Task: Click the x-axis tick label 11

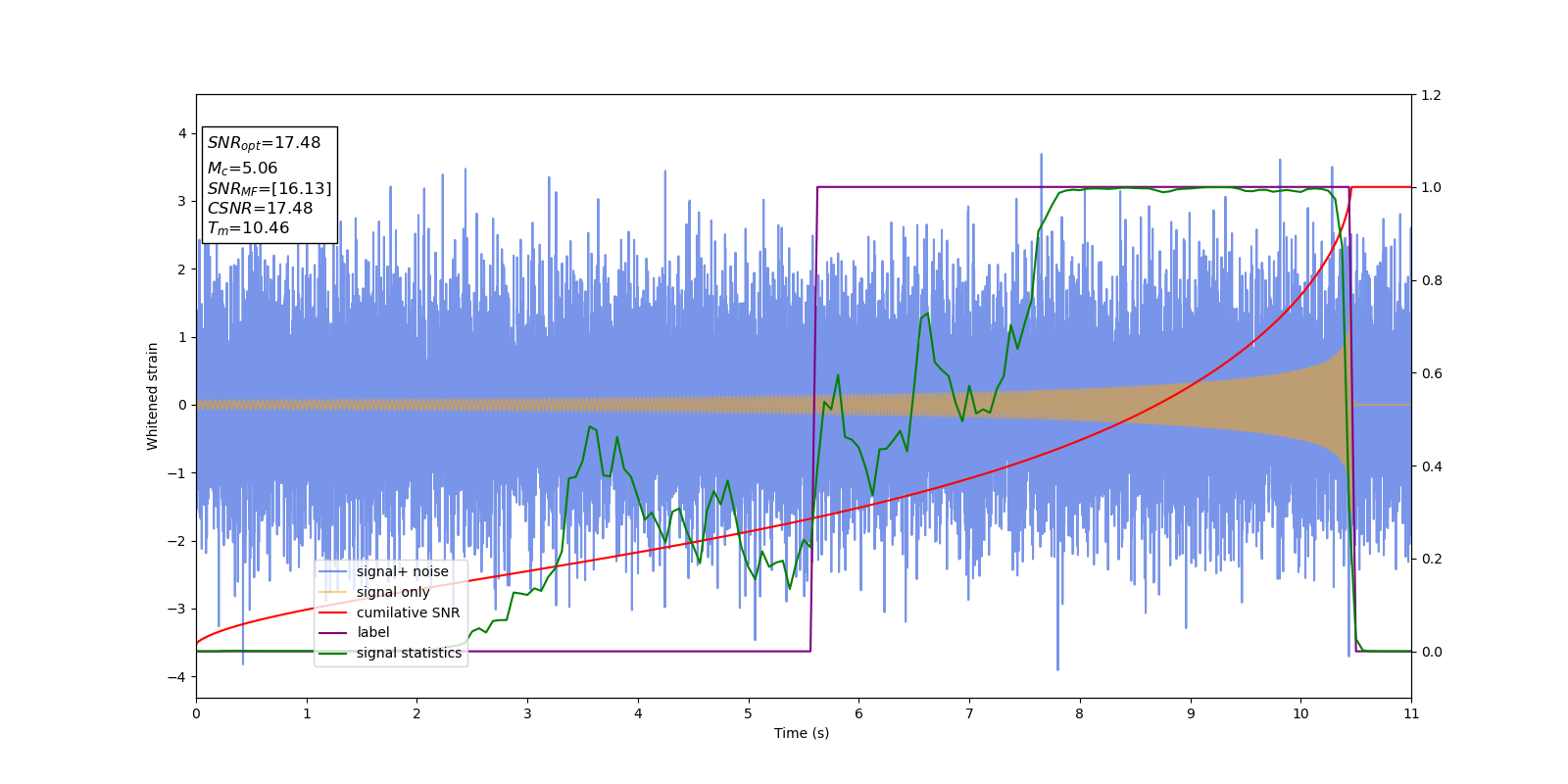Action: [x=1411, y=713]
